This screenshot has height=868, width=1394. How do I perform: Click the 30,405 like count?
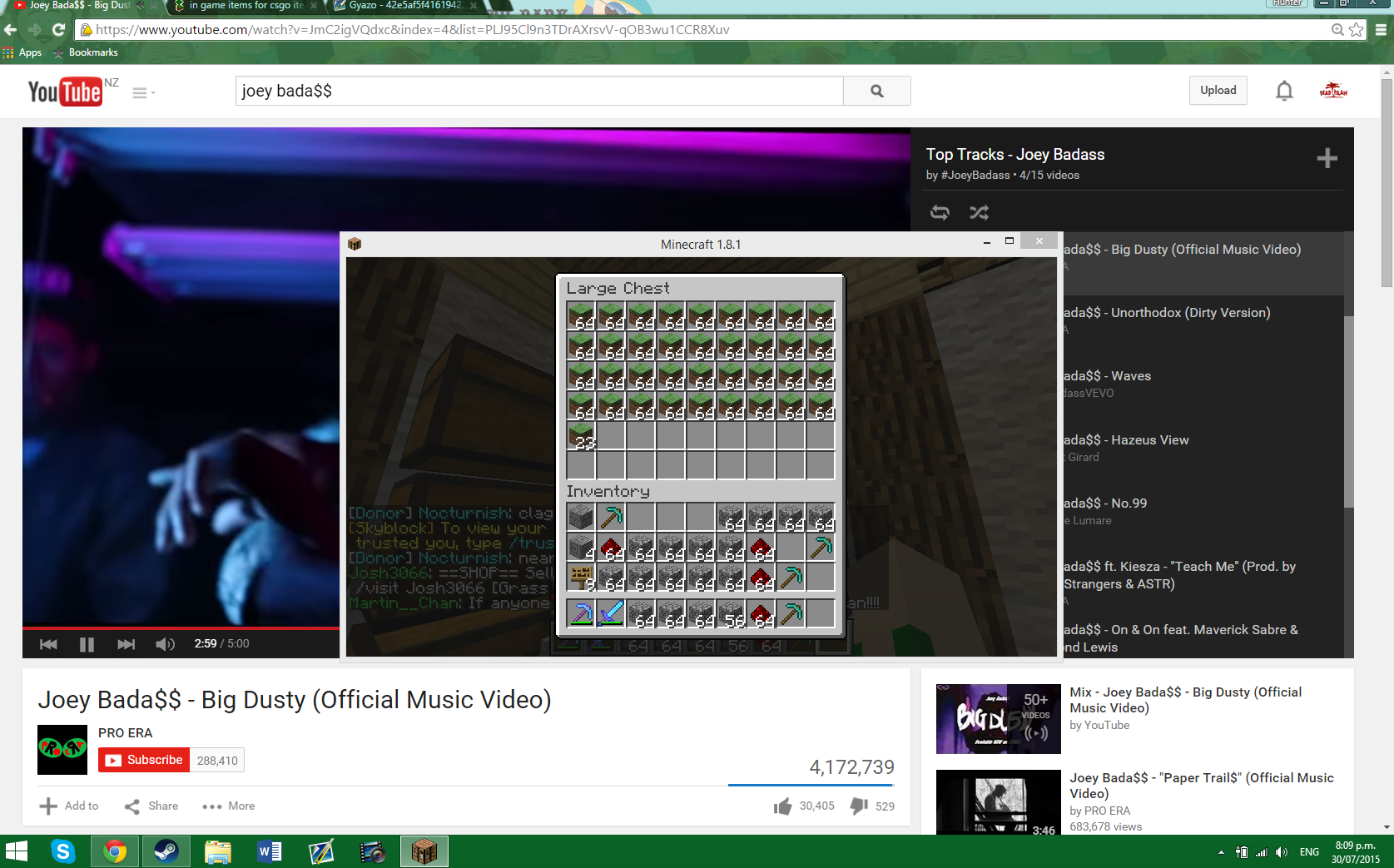tap(817, 806)
